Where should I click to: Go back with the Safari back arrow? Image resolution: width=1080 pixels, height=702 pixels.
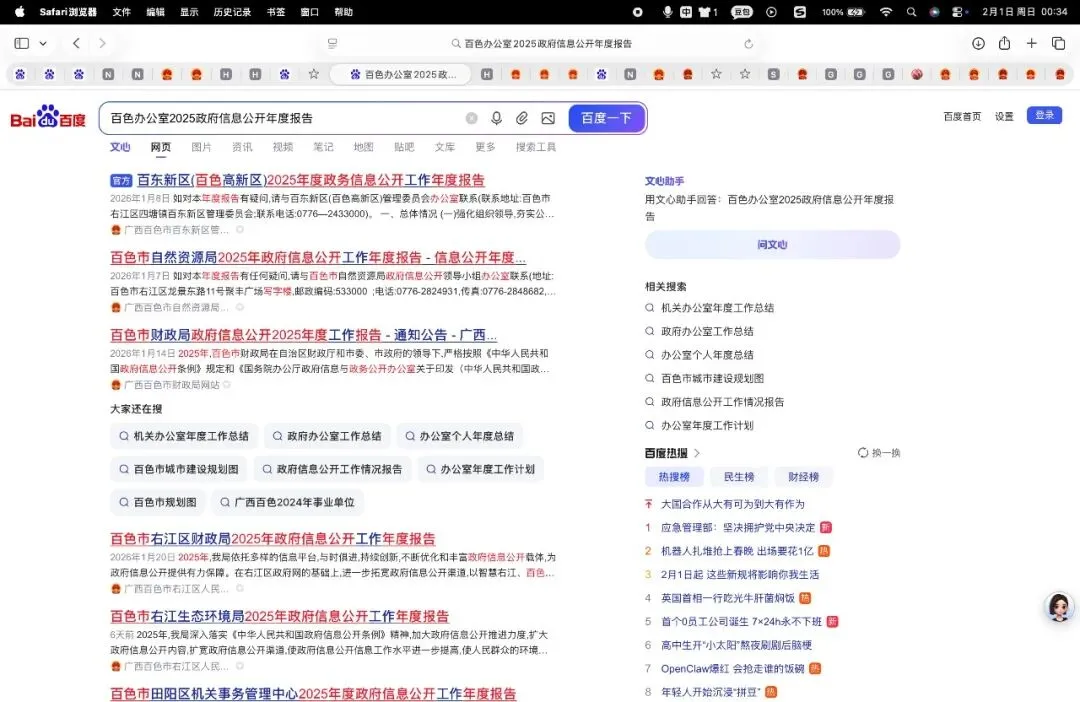click(76, 43)
